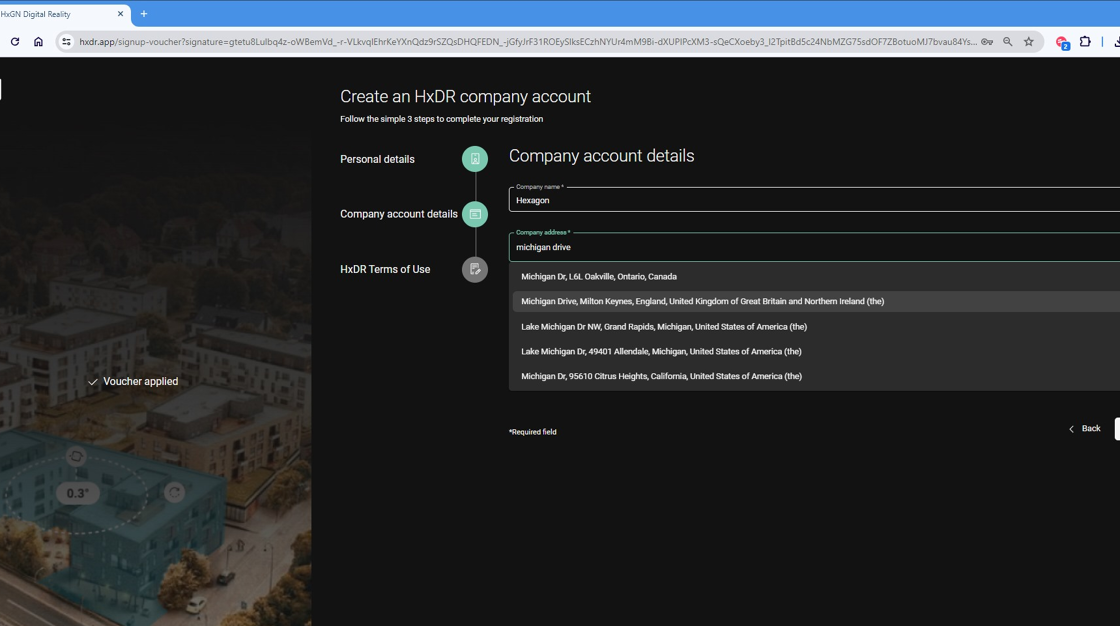The image size is (1120, 626).
Task: Choose Michigan Drive, Milton Keynes, England suggestion
Action: [x=816, y=302]
